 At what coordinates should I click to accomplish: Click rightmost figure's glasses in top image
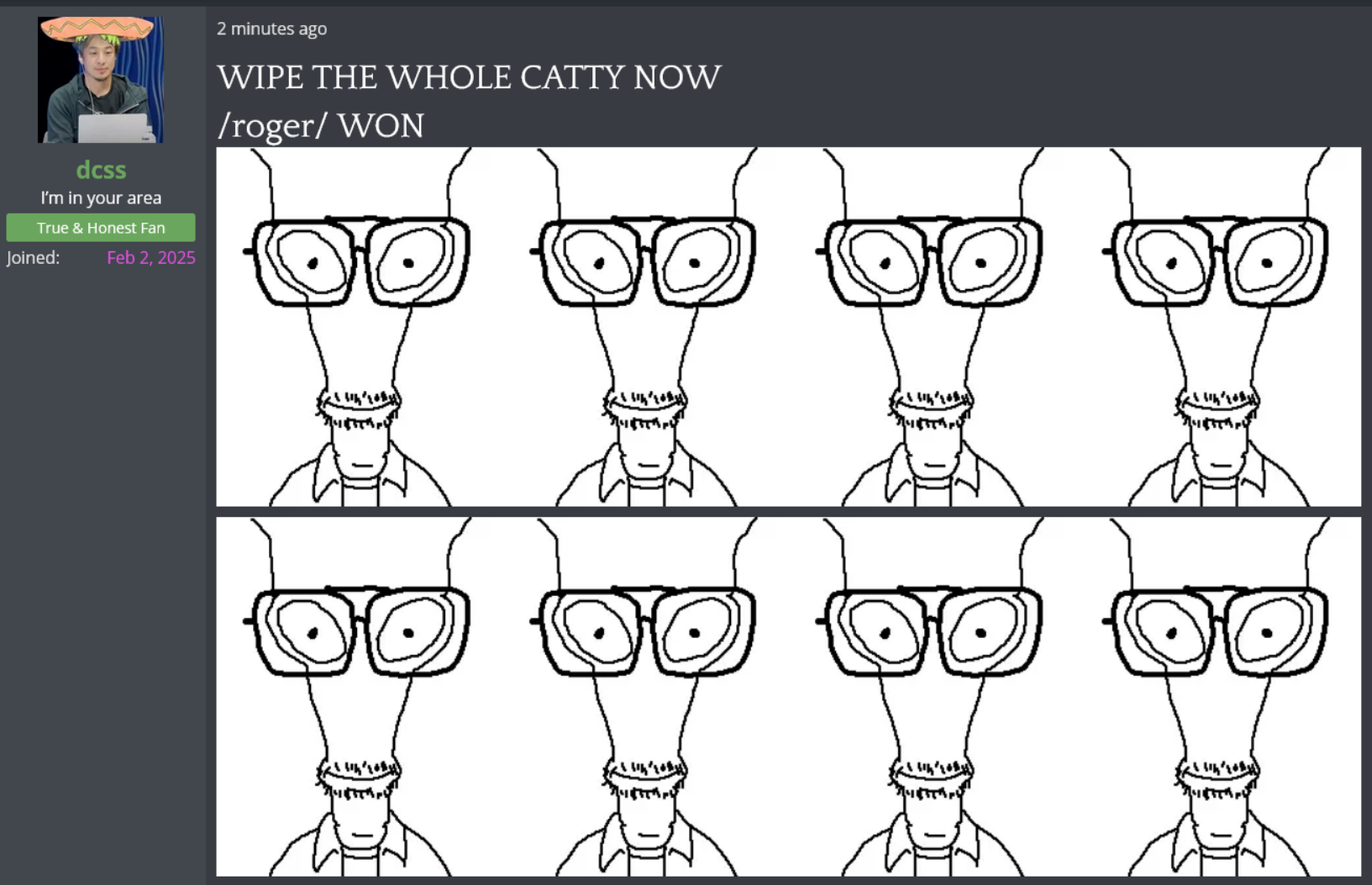pos(1217,261)
